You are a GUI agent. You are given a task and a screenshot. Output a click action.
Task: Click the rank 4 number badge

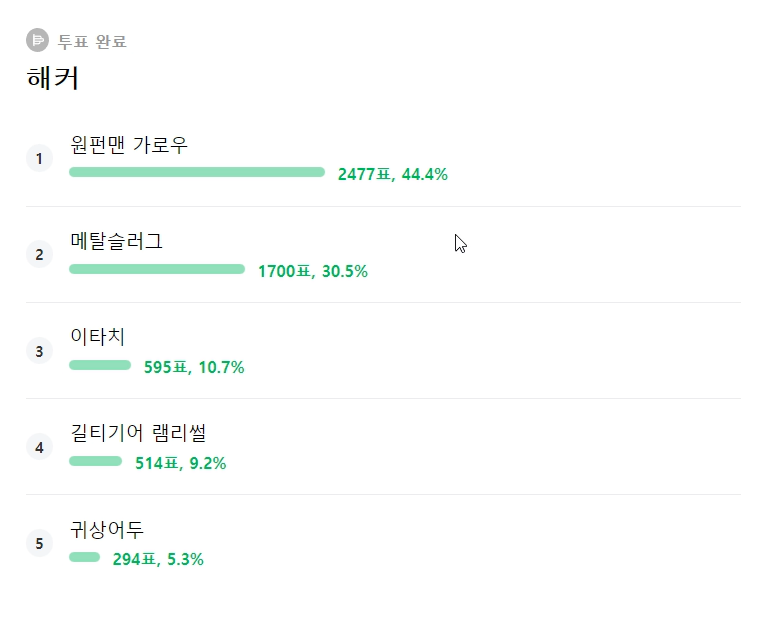pos(39,446)
